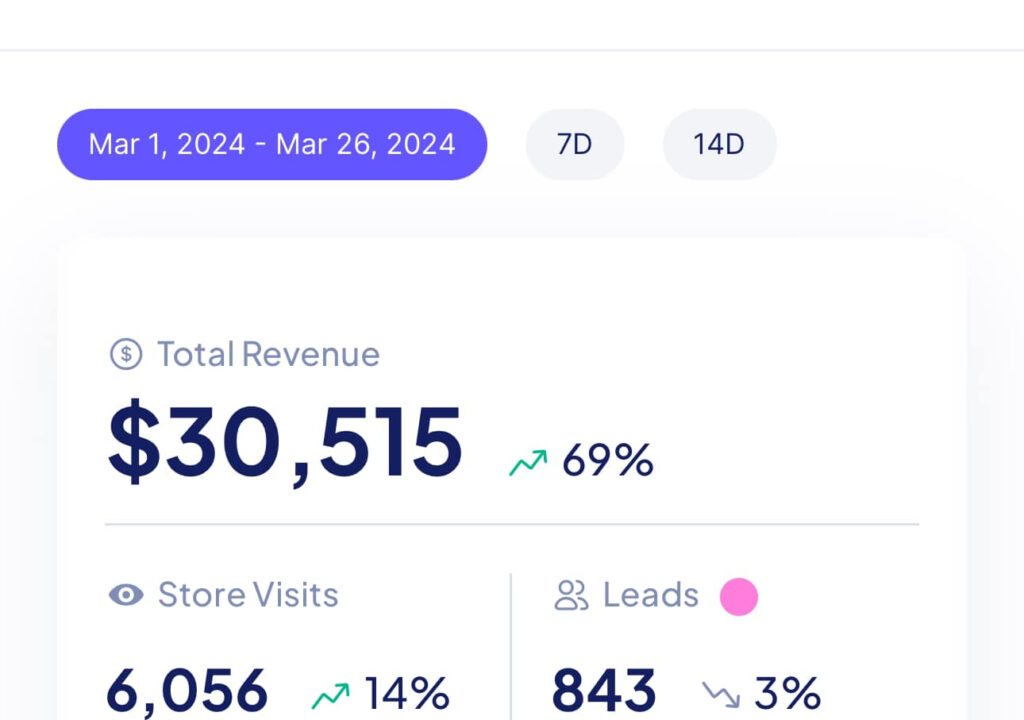Screen dimensions: 1024x720
Task: Click the 3% leads change
Action: click(788, 693)
